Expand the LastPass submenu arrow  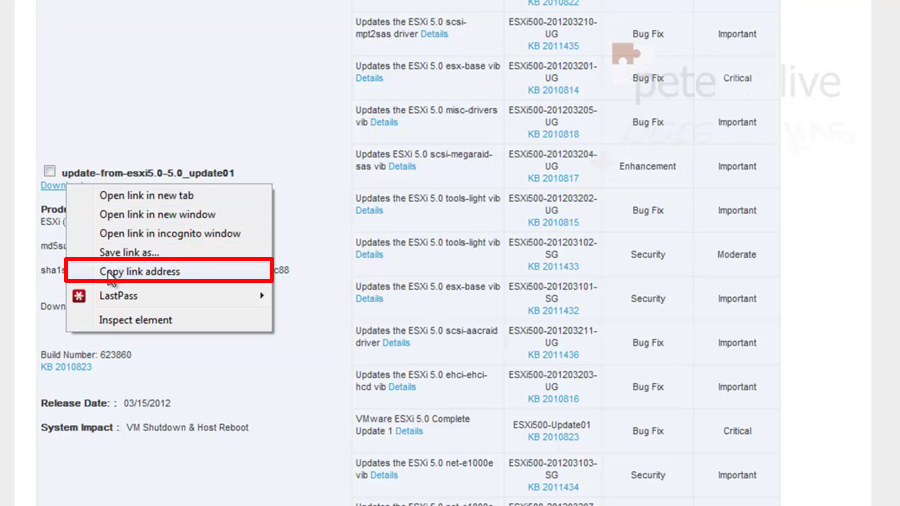[262, 295]
